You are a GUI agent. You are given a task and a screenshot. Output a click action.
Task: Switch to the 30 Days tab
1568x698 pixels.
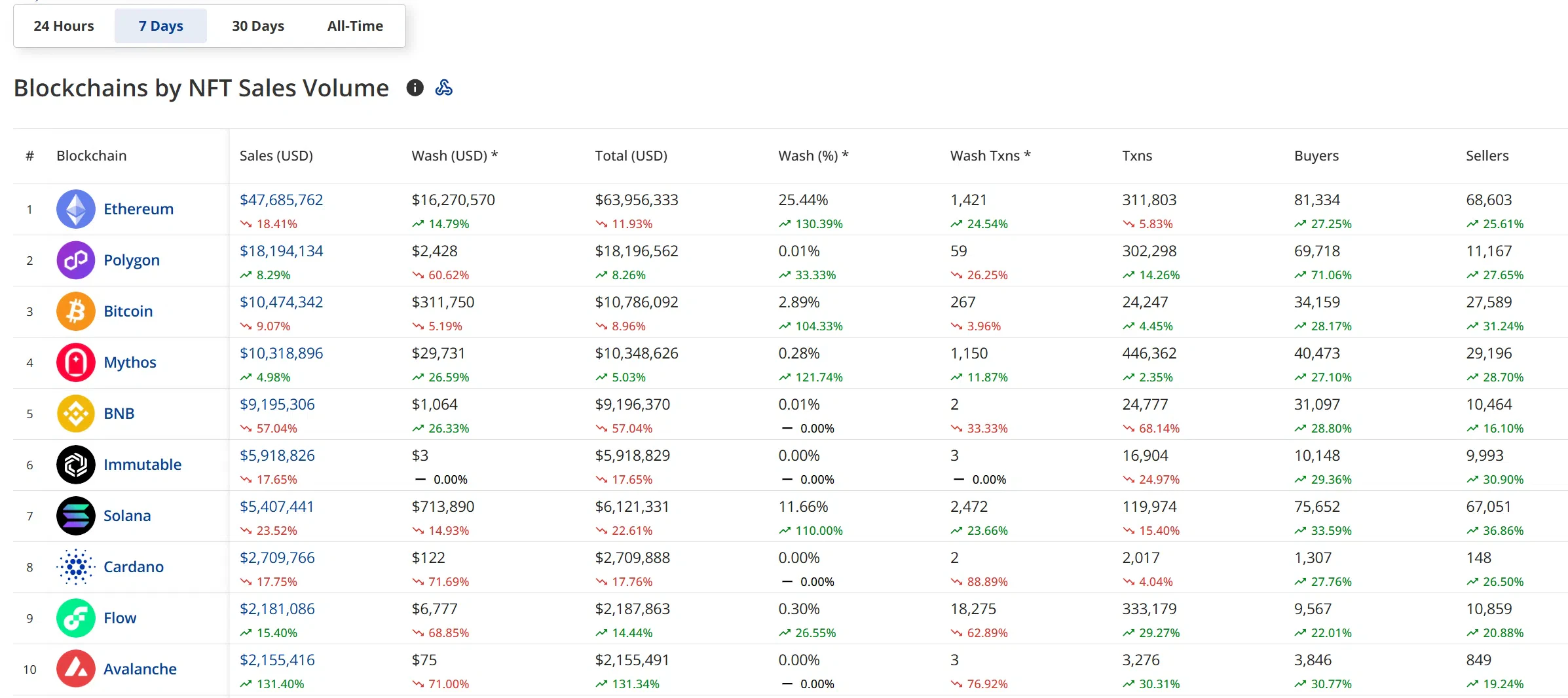(x=258, y=26)
